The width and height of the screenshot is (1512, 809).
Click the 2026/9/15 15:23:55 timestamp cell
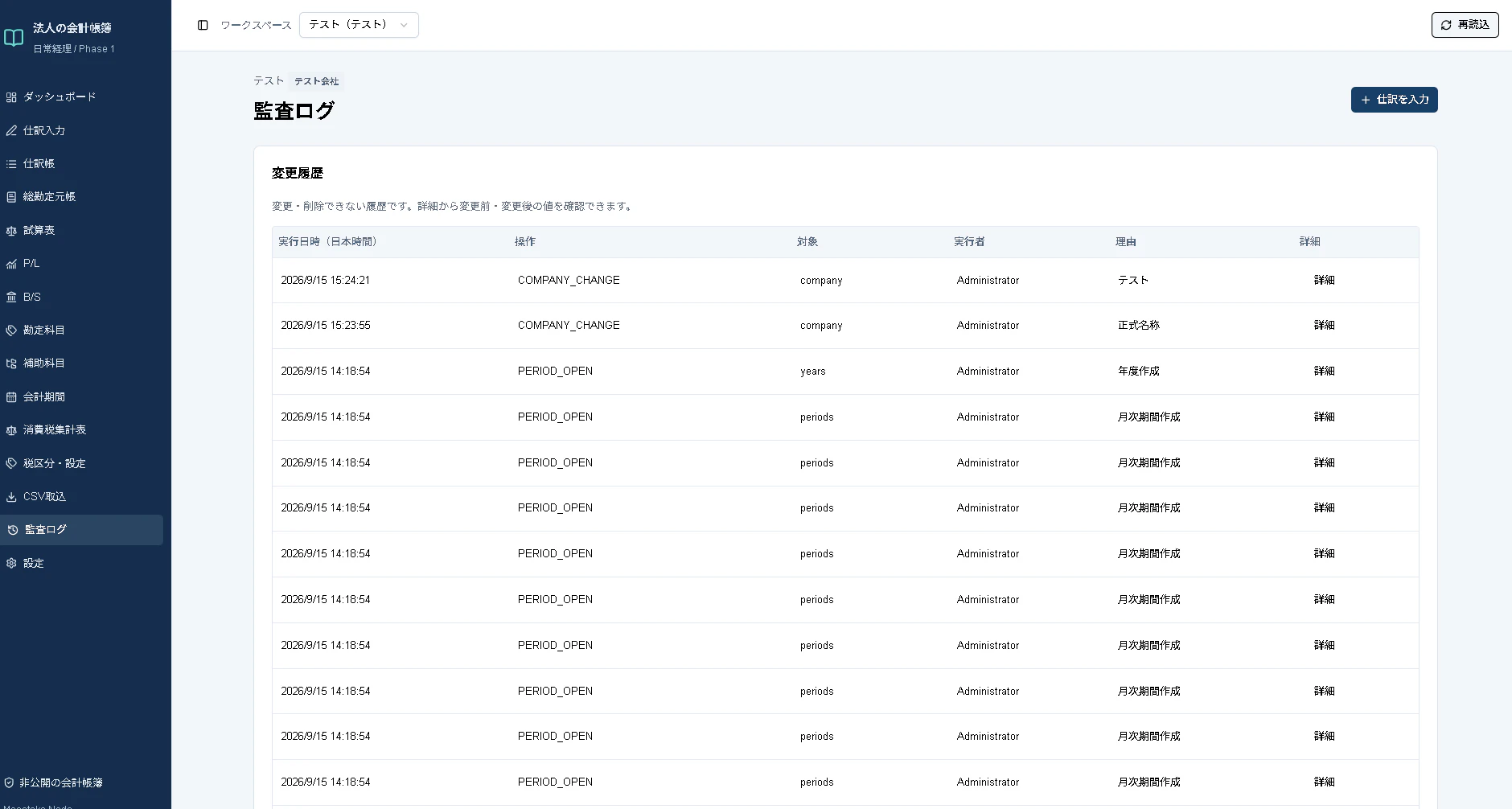click(x=326, y=325)
